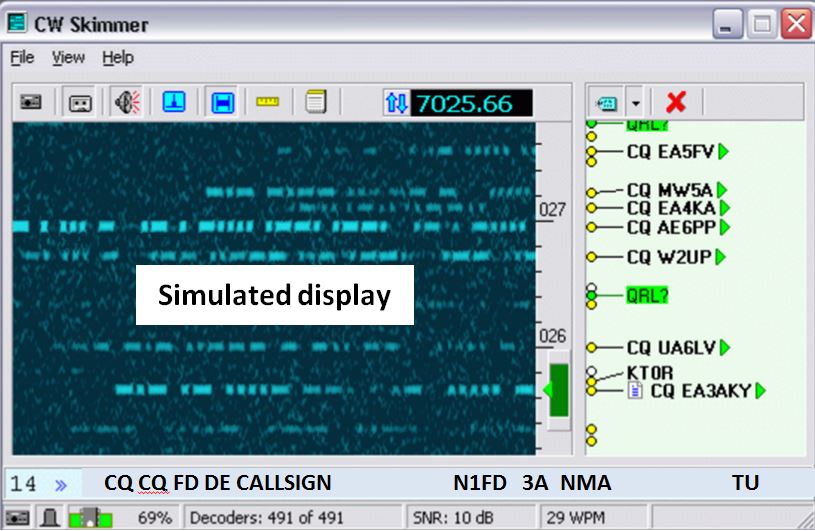The height and width of the screenshot is (531, 815).
Task: Click the radio device icon in the toolbar
Action: point(31,102)
